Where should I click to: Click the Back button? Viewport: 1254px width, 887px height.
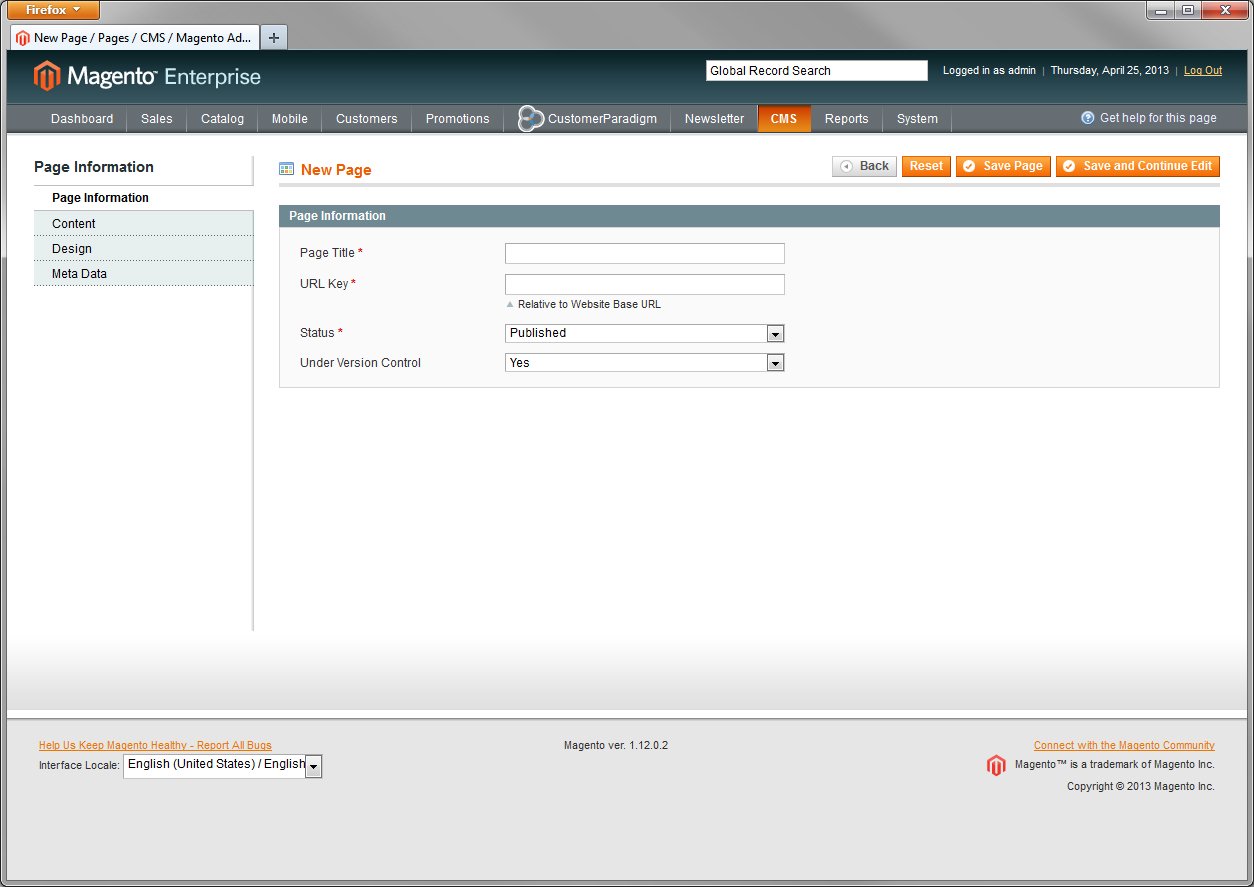(x=864, y=166)
